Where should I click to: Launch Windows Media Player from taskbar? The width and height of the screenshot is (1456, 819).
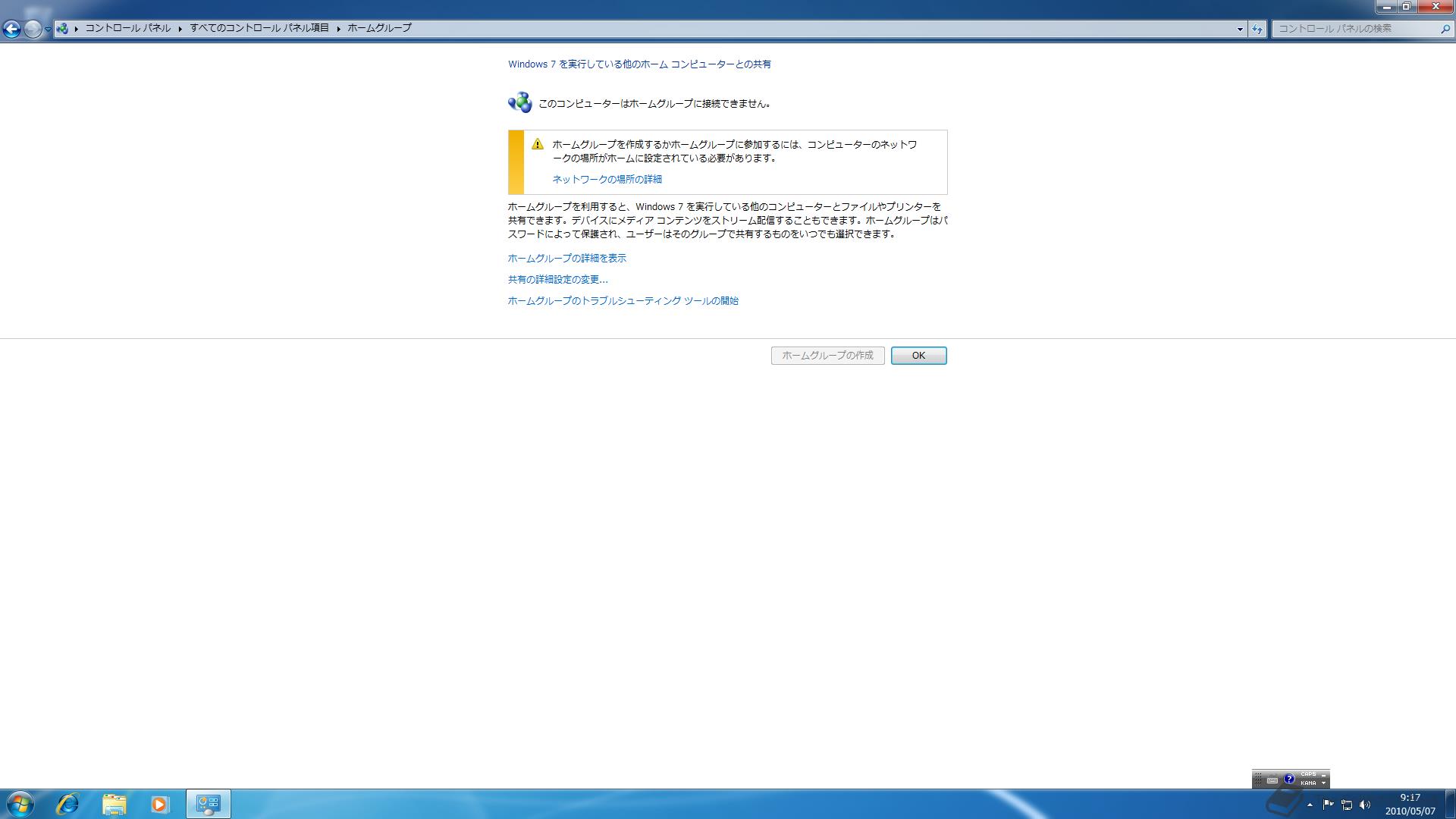pyautogui.click(x=159, y=804)
